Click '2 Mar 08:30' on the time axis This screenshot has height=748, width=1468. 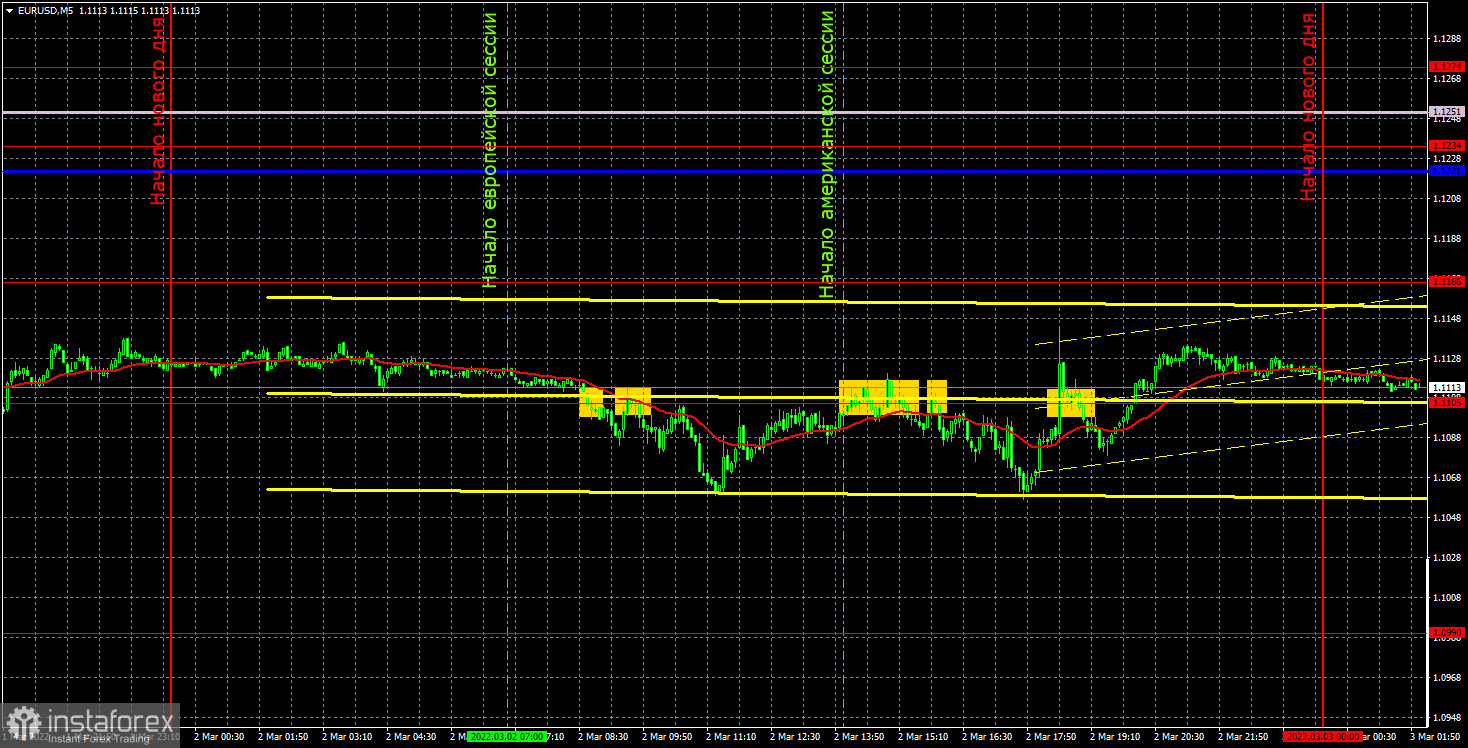pyautogui.click(x=603, y=736)
